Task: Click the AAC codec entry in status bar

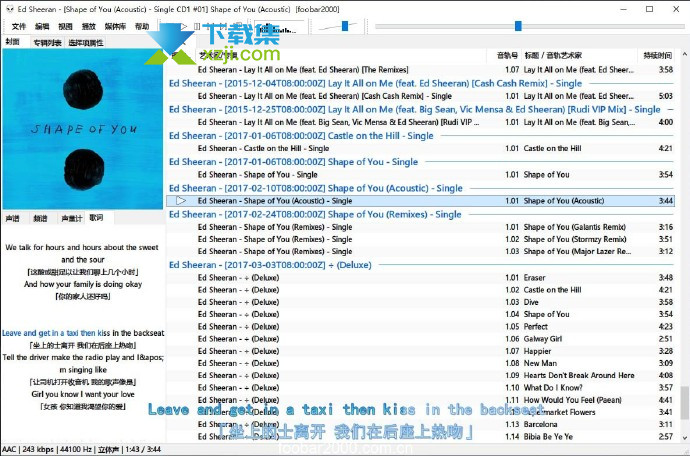Action: pos(9,449)
